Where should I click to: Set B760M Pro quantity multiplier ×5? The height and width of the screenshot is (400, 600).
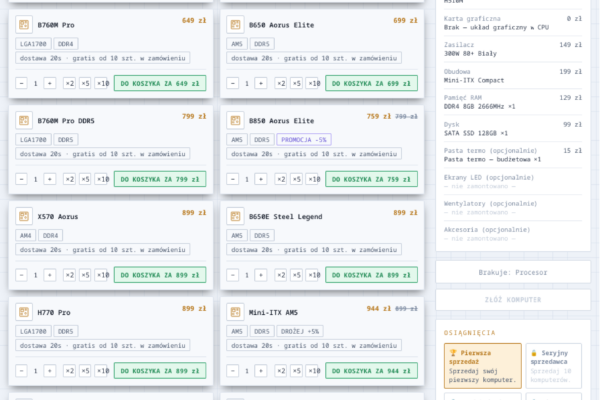(x=85, y=83)
